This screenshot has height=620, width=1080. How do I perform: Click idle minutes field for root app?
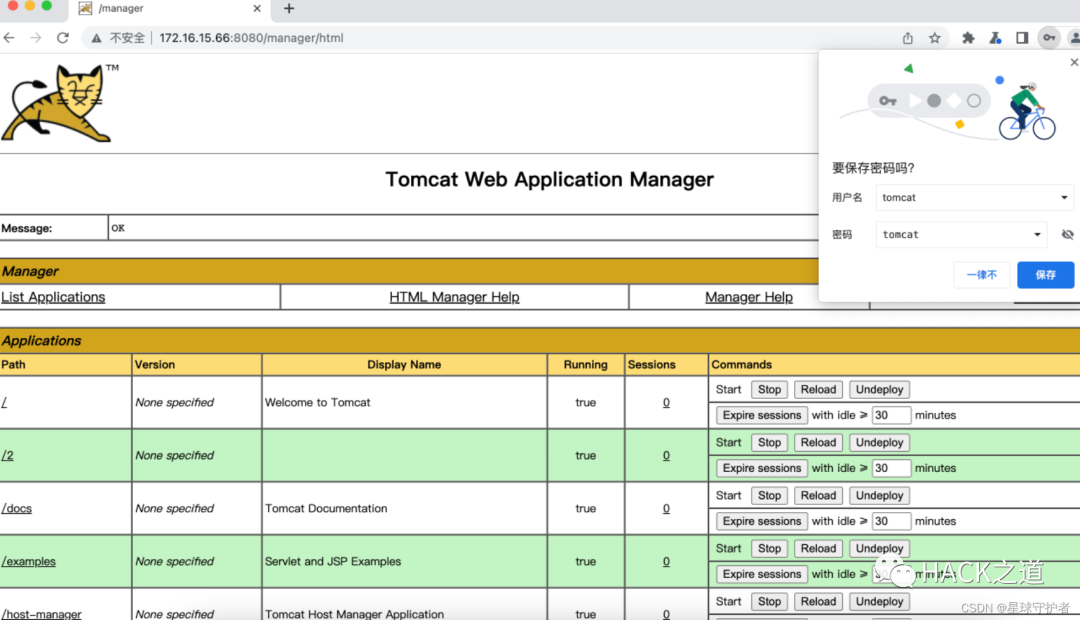coord(891,415)
